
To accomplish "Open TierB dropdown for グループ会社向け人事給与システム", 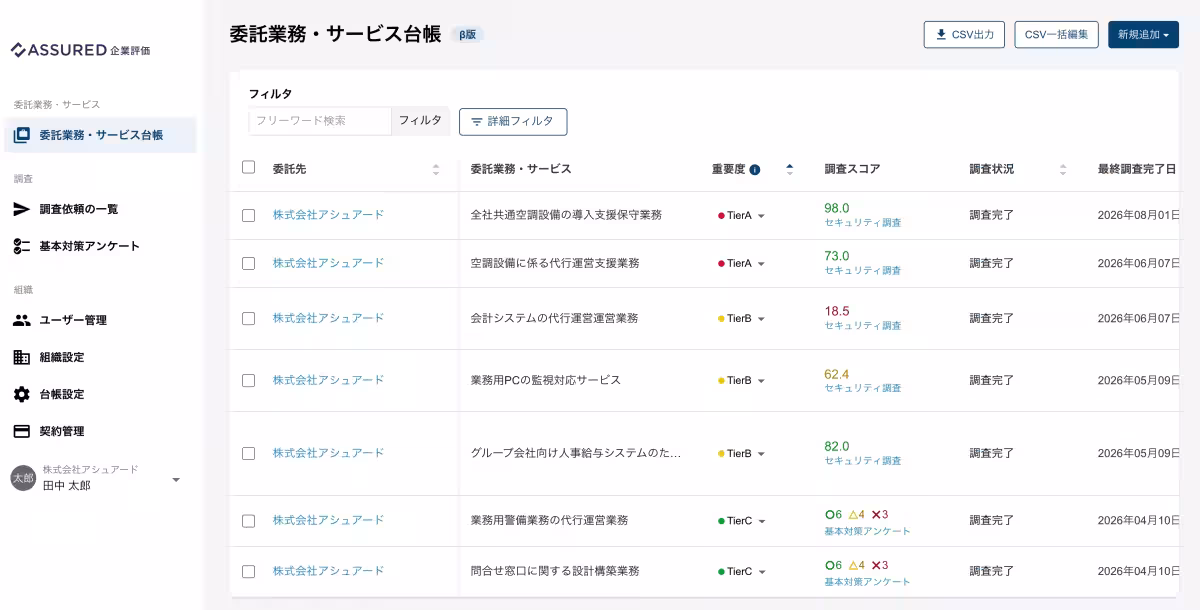I will 742,454.
